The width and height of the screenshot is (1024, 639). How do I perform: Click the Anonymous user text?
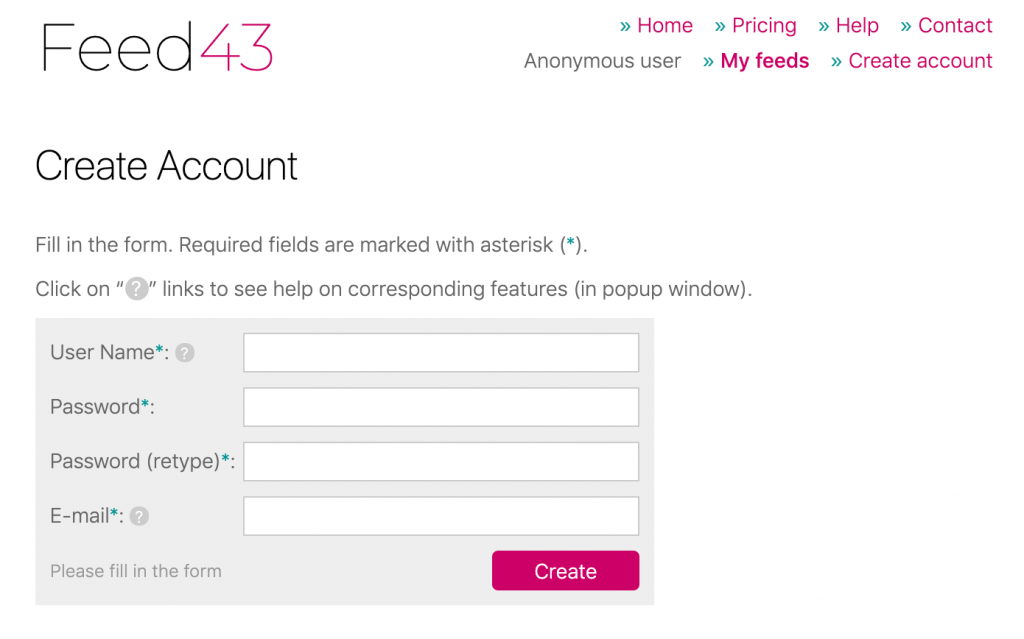[x=602, y=61]
